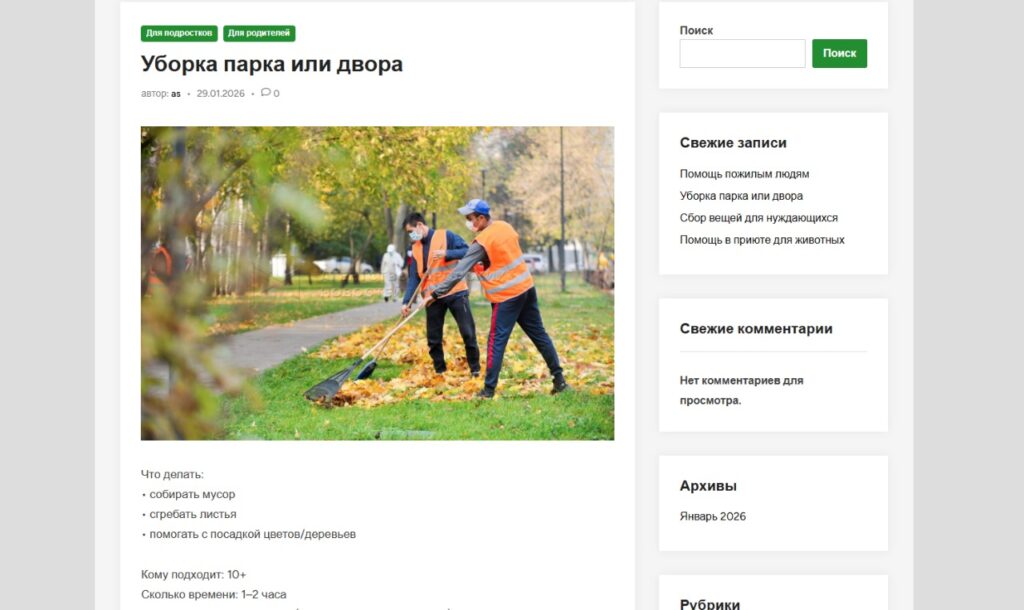This screenshot has width=1024, height=610.
Task: Open the comments bubble icon beside the date
Action: (x=266, y=93)
